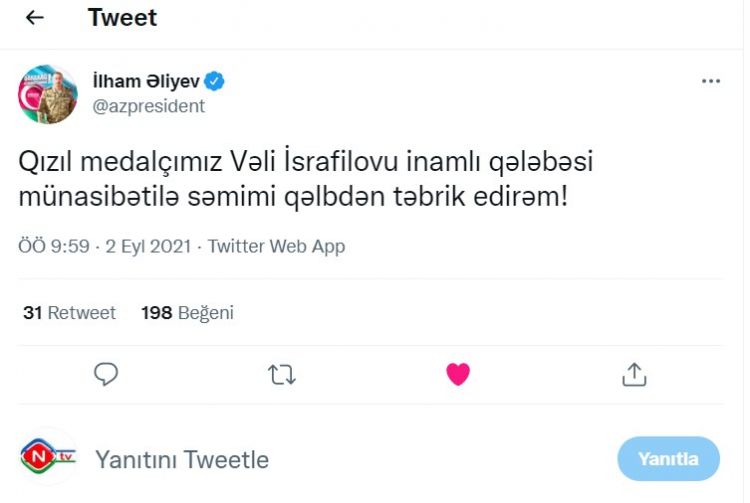View the 31 Retweet list
The width and height of the screenshot is (750, 503).
point(69,313)
